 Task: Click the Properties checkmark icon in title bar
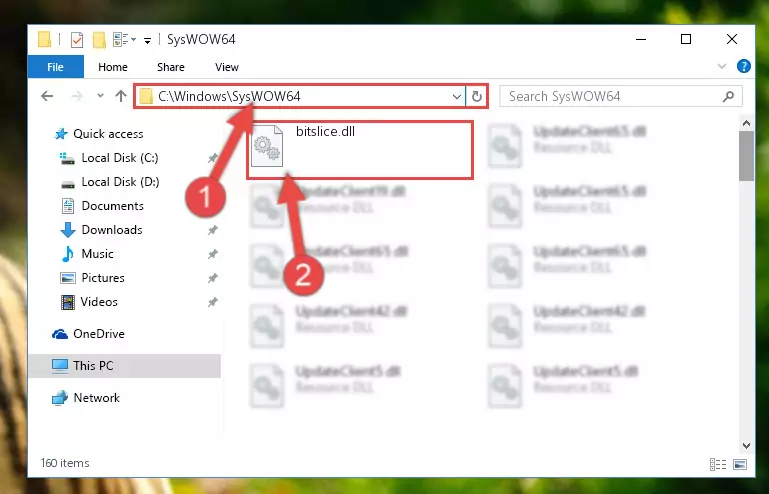click(77, 39)
